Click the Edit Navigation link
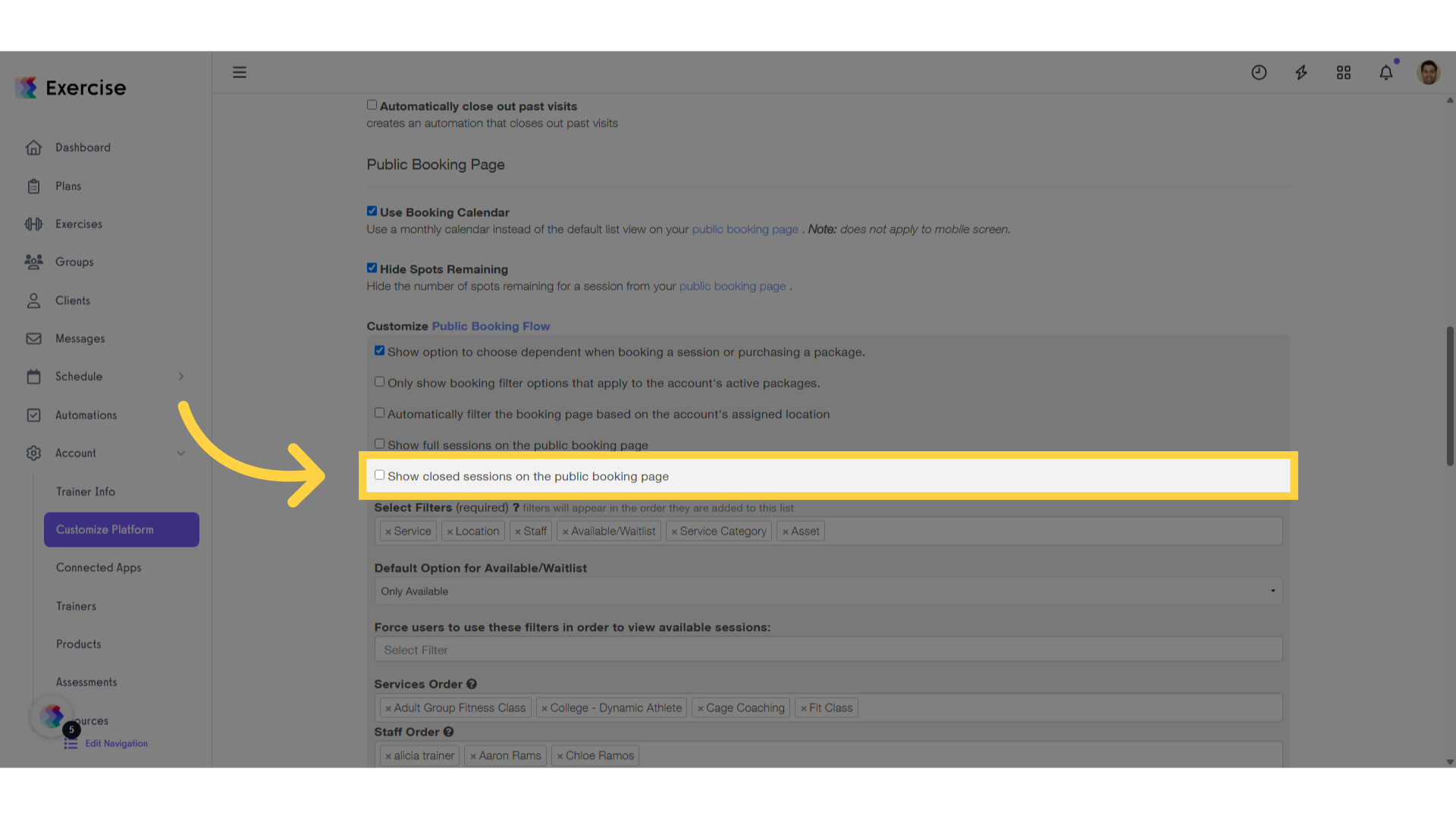The image size is (1456, 819). (116, 744)
